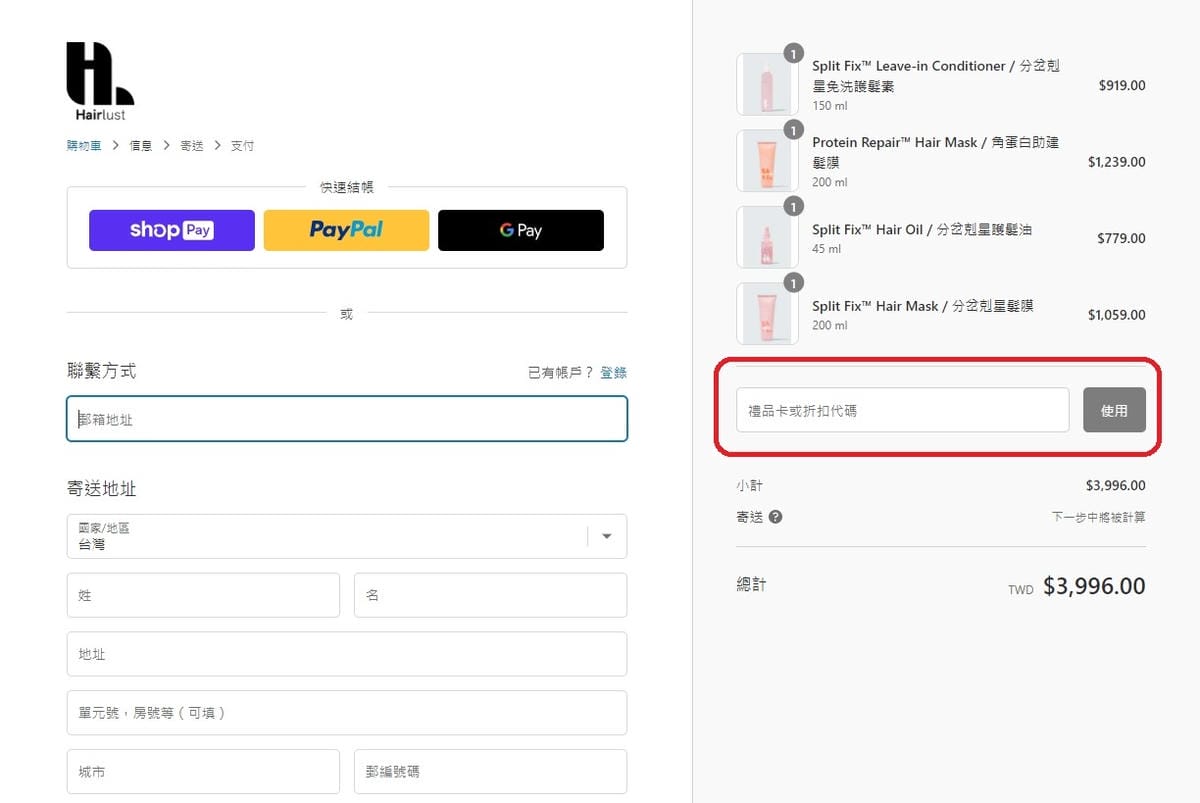Click the Split Fix Hair Mask thumbnail

pos(767,314)
